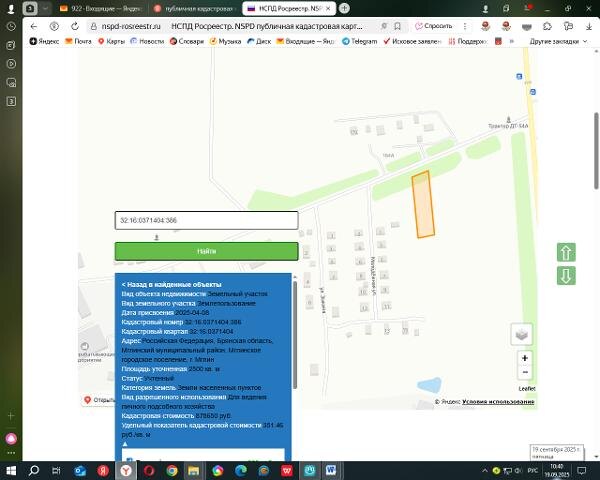This screenshot has height=480, width=600.
Task: Click the Спросить assistant button
Action: click(x=434, y=26)
